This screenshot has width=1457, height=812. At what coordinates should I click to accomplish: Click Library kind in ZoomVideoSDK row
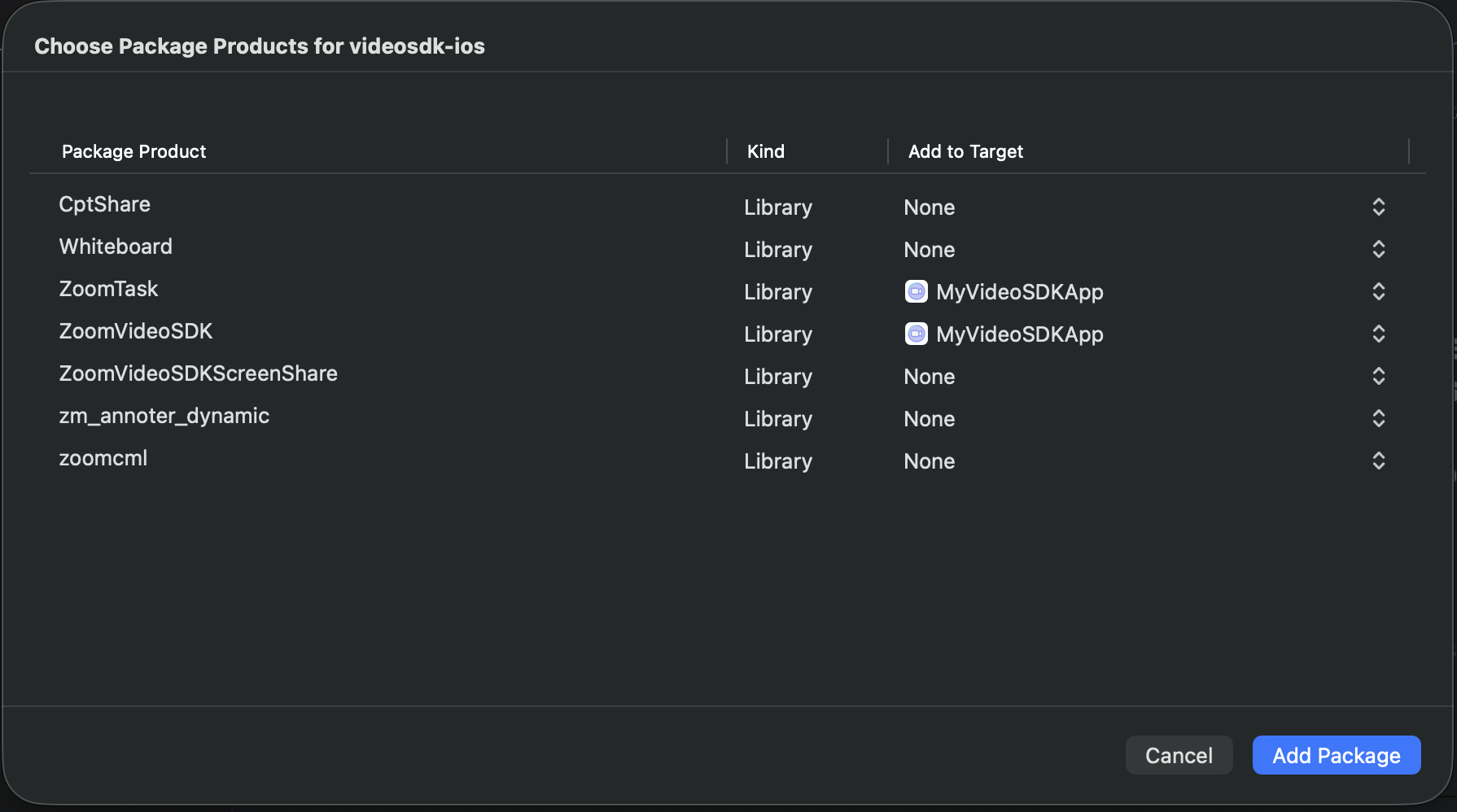(x=778, y=334)
